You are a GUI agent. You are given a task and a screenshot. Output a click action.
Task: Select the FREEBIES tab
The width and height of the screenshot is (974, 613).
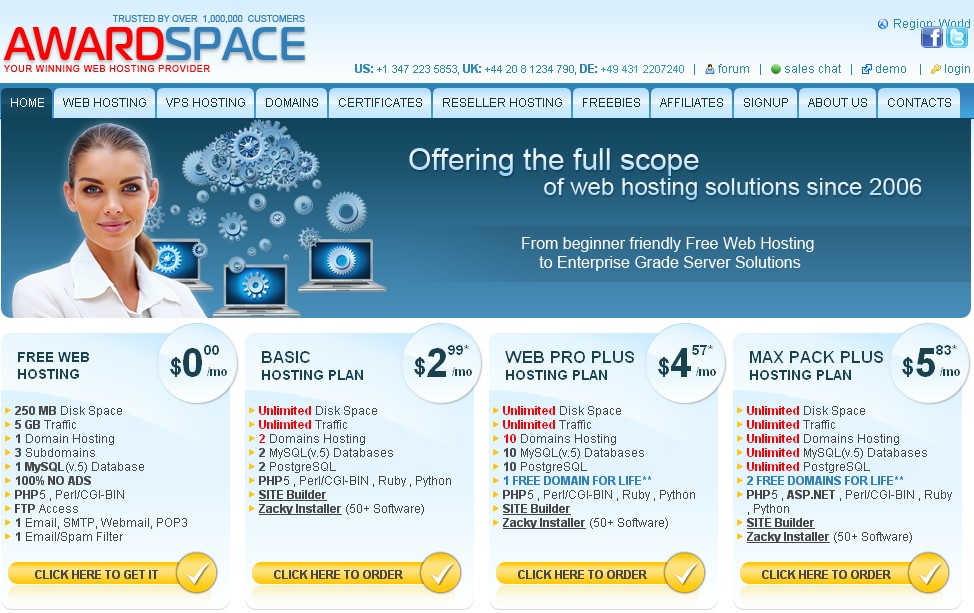[x=611, y=102]
